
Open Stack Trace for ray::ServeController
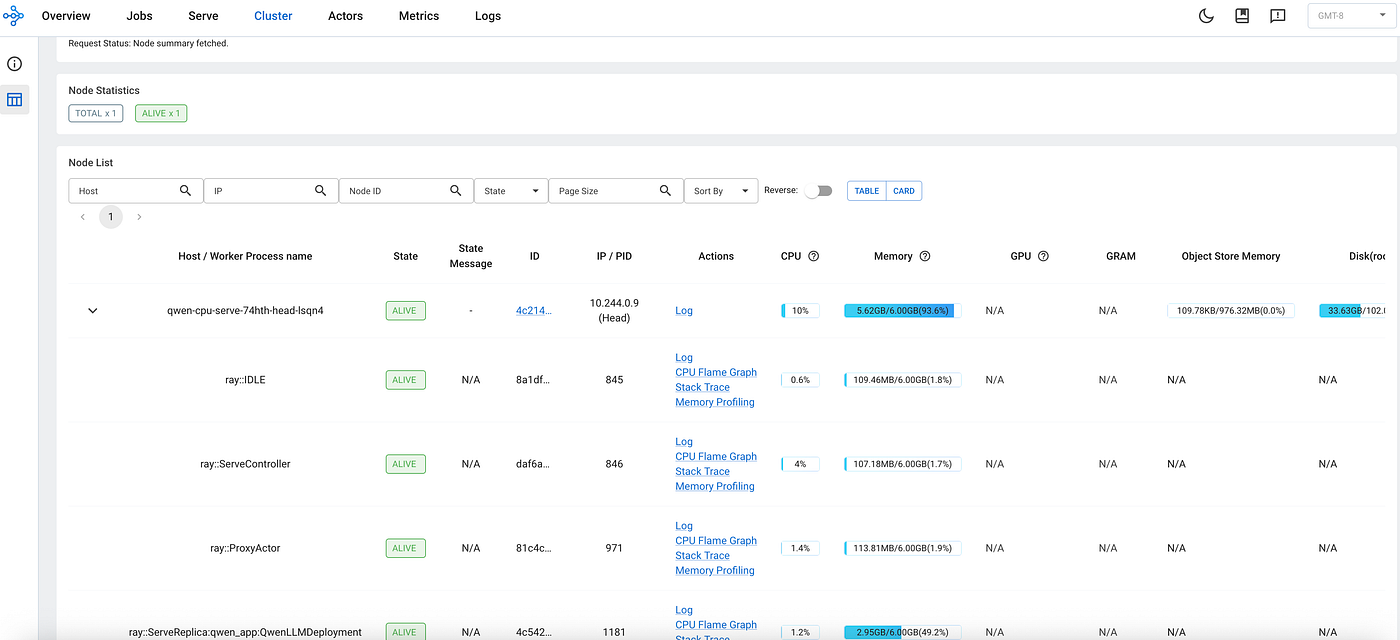pos(702,471)
